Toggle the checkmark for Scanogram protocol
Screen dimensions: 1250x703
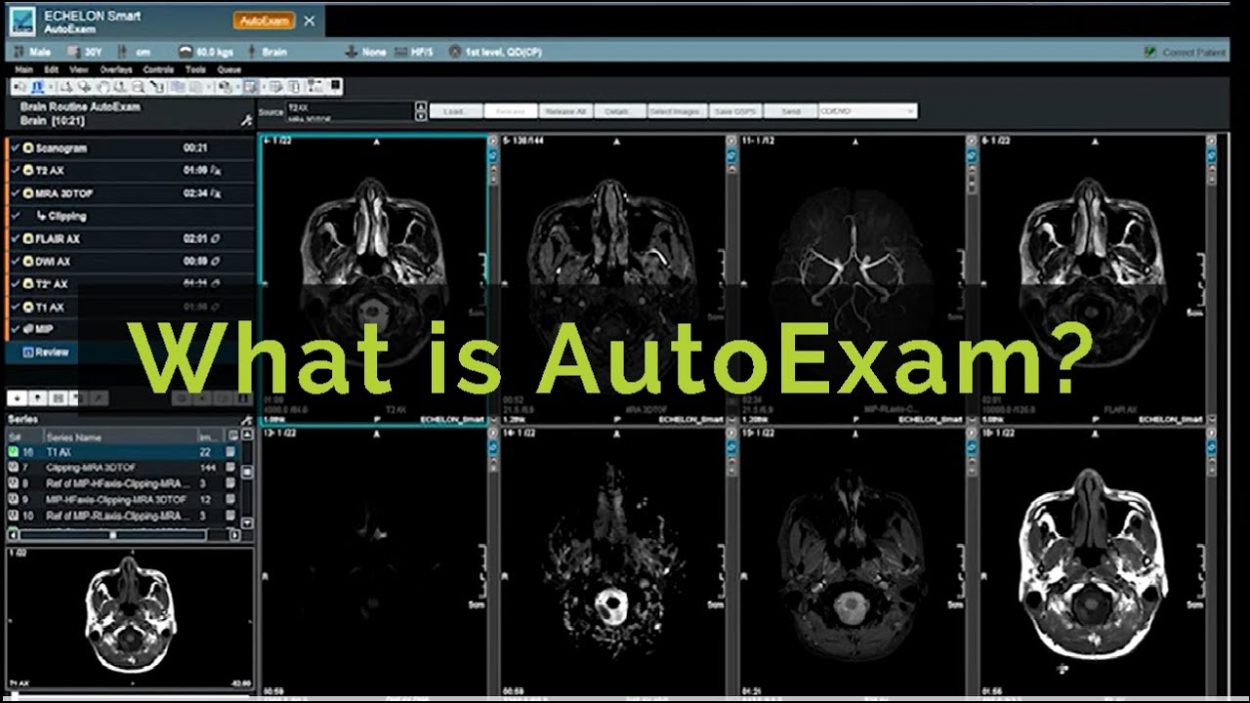(15, 148)
